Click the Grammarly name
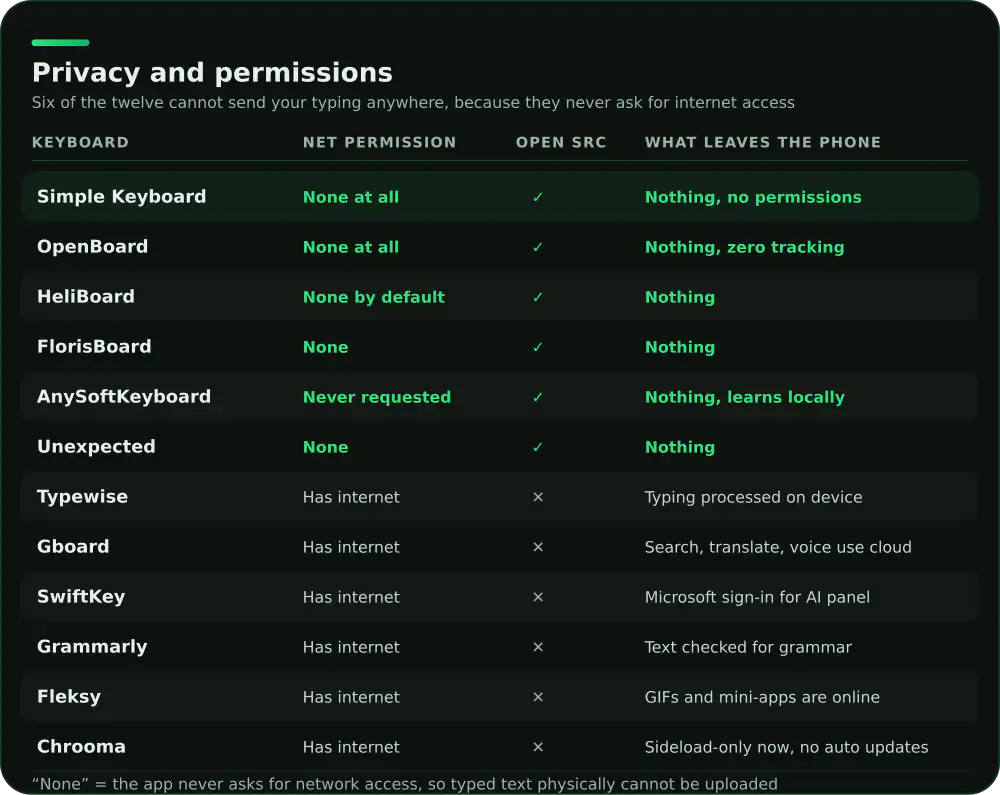Screen dimensions: 1000x795 [x=92, y=646]
